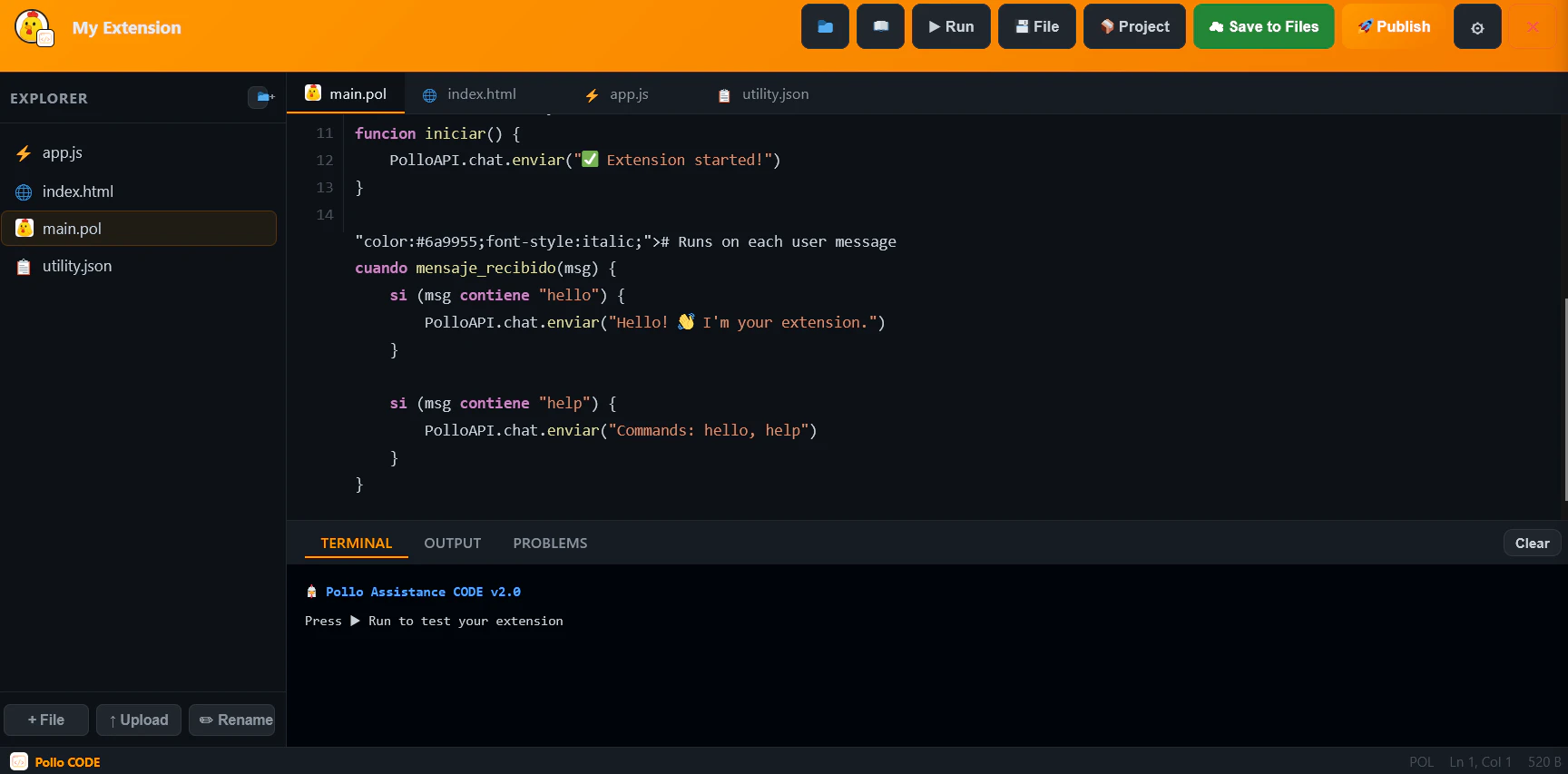Open the folder icon button in toolbar
The height and width of the screenshot is (774, 1568).
tap(825, 26)
